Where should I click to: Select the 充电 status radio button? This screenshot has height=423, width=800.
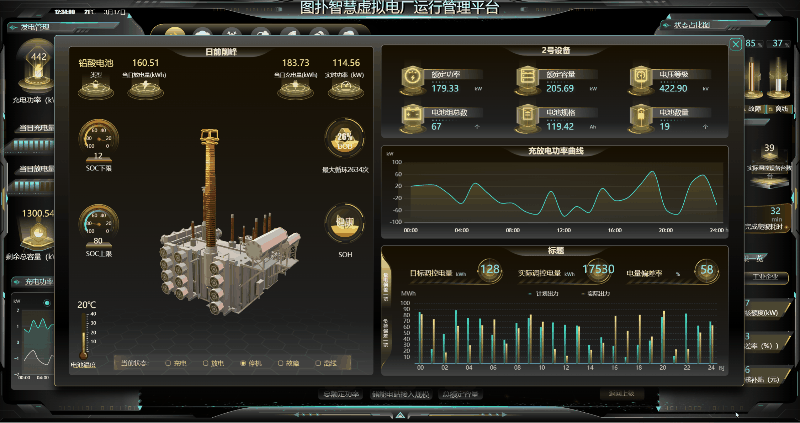pyautogui.click(x=168, y=363)
